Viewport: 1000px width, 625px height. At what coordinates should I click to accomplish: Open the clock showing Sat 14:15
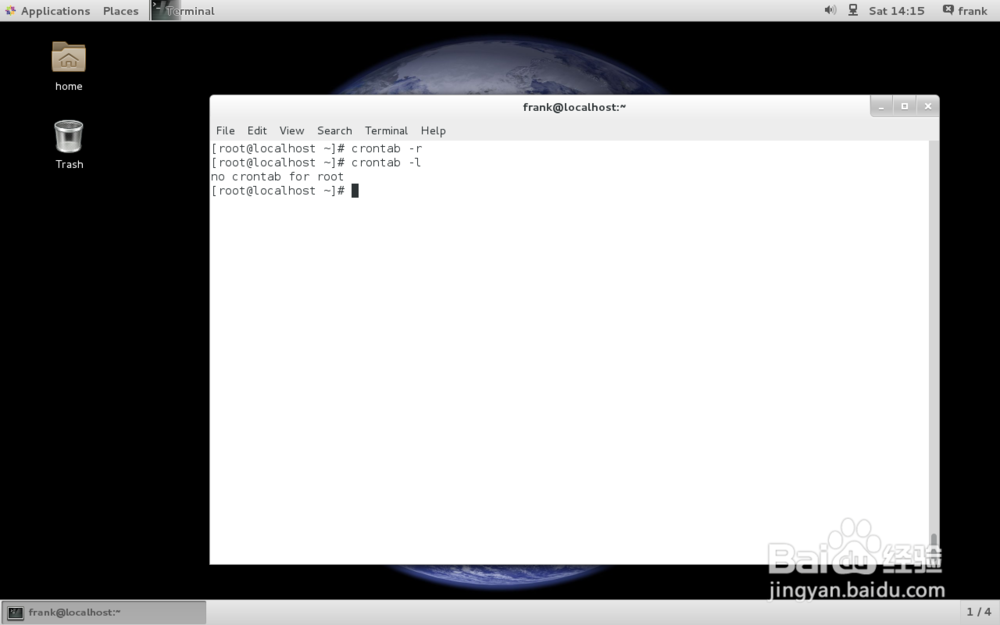click(896, 11)
